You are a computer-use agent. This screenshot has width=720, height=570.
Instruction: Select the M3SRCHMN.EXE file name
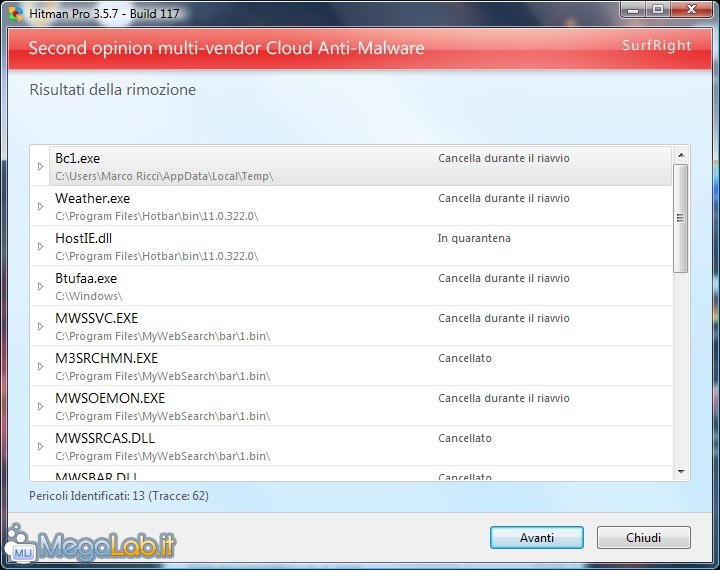pos(107,358)
